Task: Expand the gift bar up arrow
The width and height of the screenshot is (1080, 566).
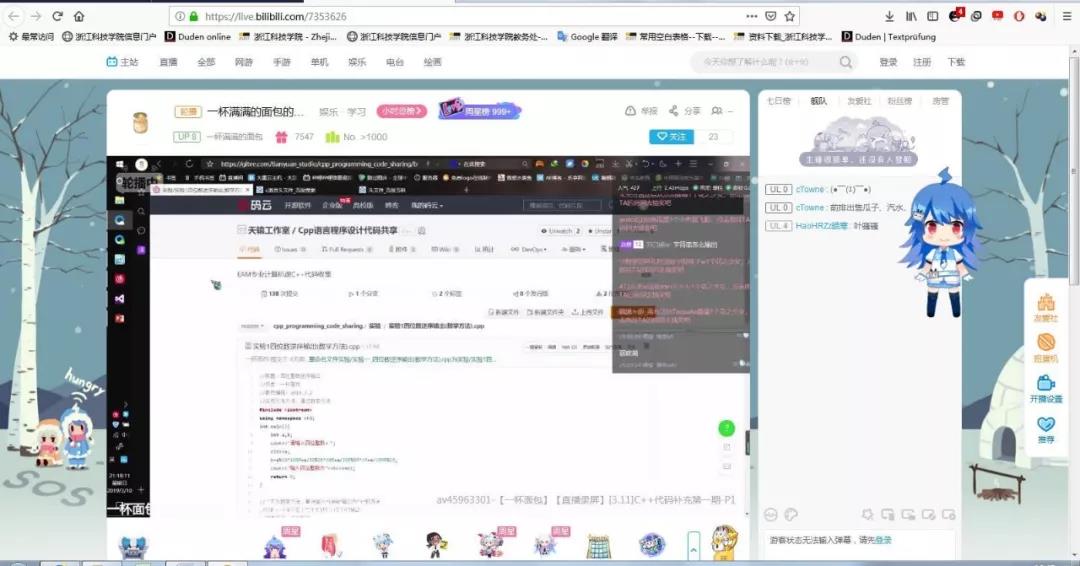Action: 694,545
